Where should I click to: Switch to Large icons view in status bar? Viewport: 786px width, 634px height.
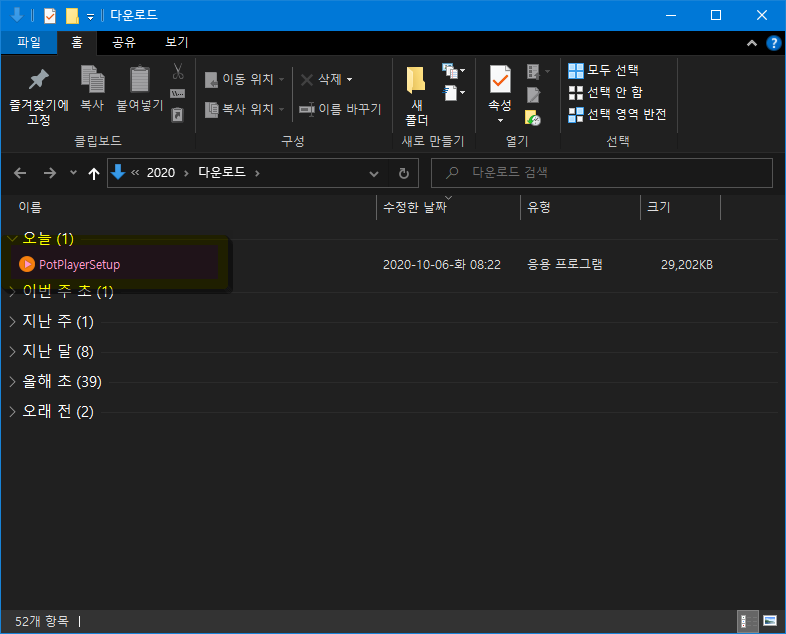[770, 621]
